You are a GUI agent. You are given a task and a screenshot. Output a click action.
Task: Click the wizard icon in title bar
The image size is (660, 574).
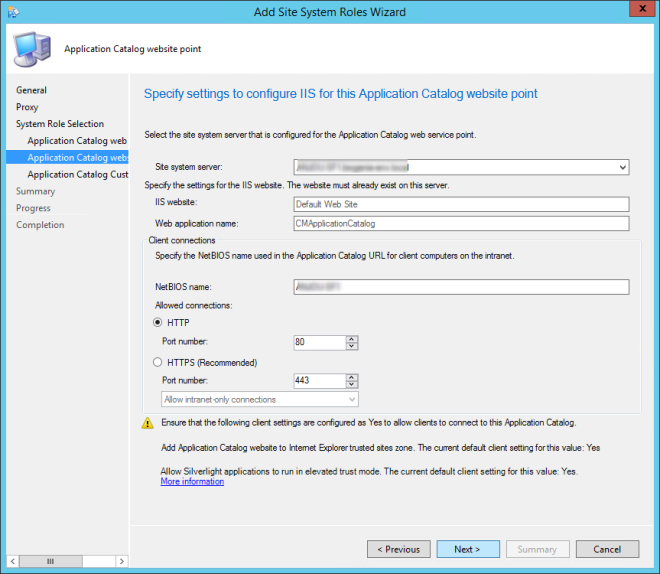[x=12, y=10]
